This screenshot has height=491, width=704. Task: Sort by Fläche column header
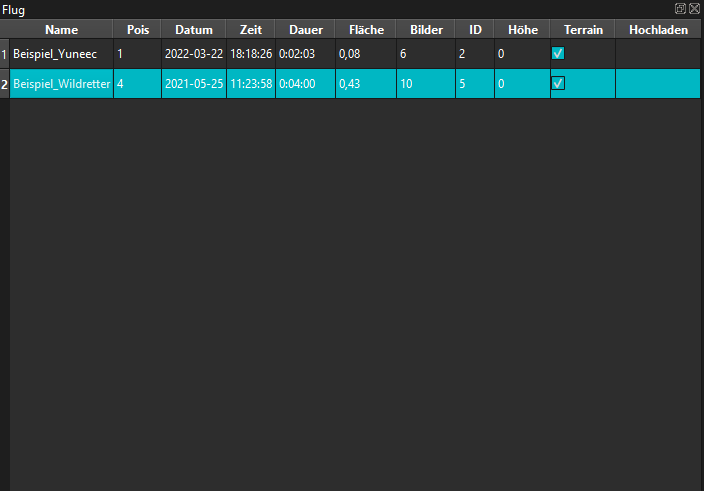[x=365, y=30]
